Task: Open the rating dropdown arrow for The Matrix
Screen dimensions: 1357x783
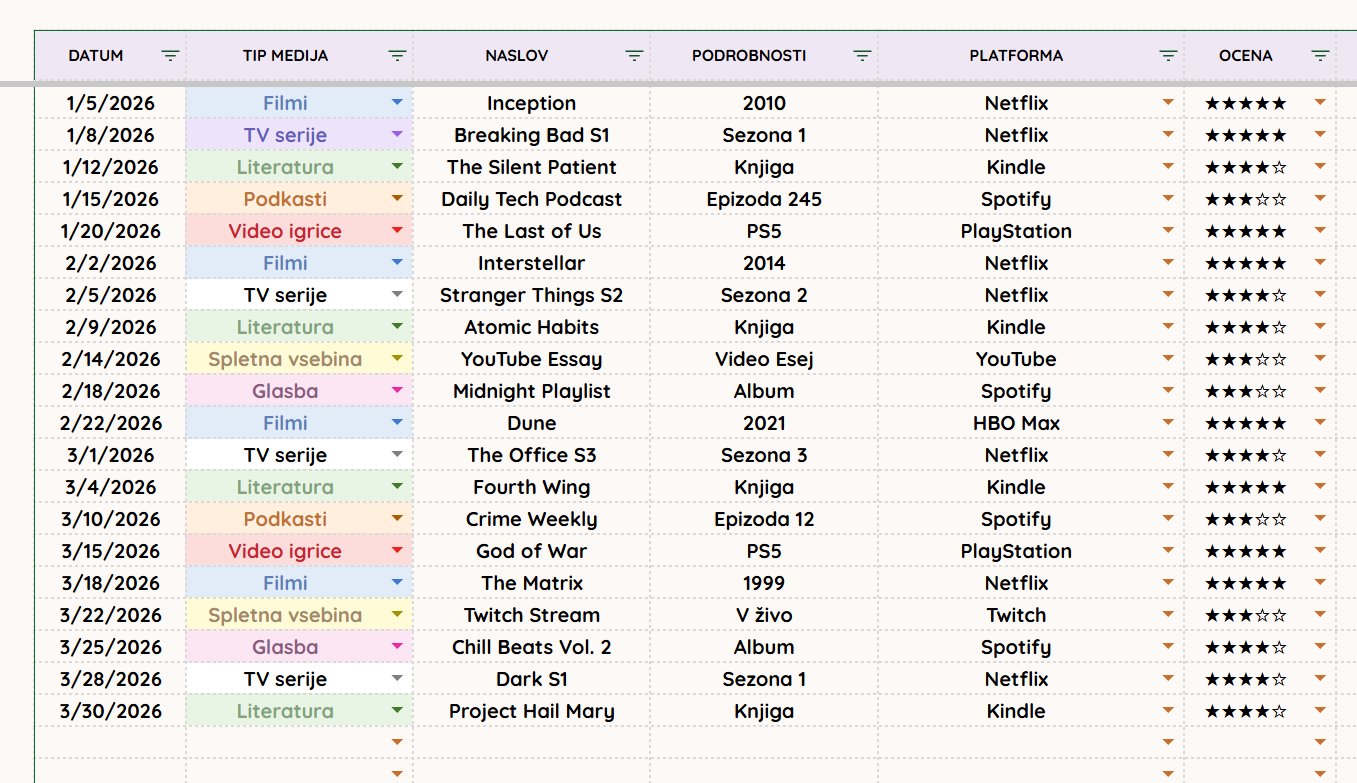Action: coord(1320,582)
